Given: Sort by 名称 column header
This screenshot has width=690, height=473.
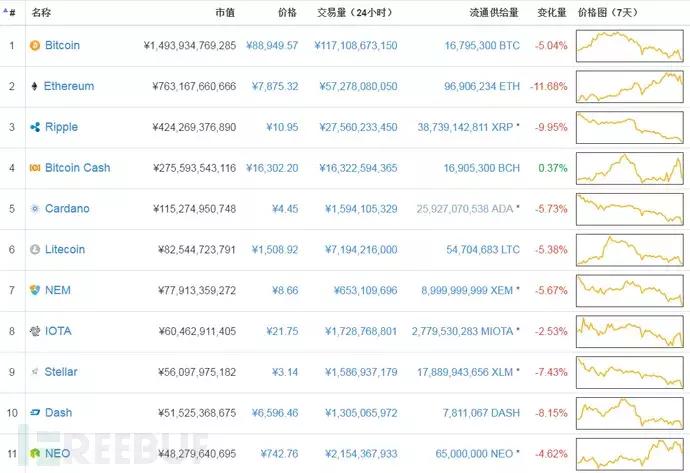Looking at the screenshot, I should tap(41, 13).
